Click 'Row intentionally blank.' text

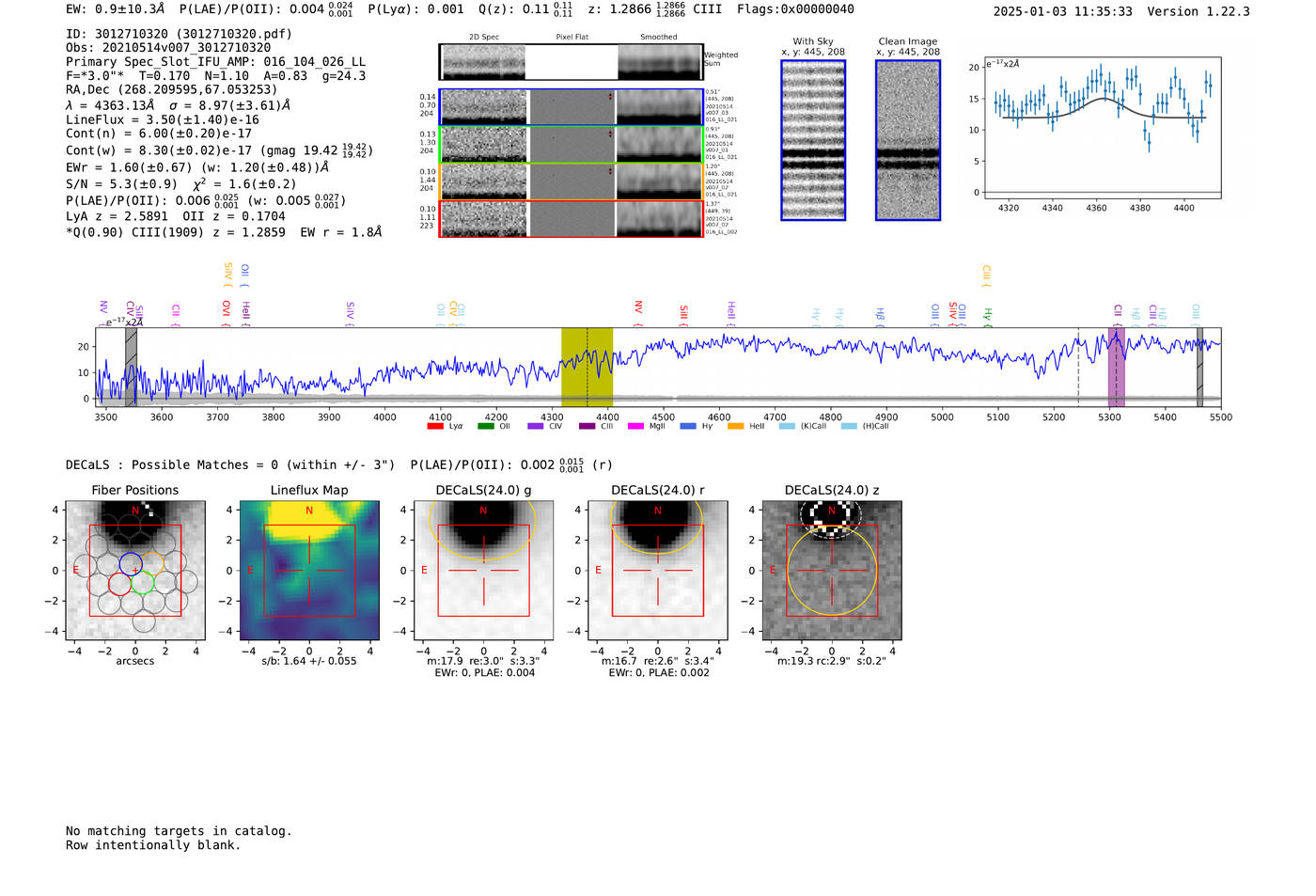(153, 845)
